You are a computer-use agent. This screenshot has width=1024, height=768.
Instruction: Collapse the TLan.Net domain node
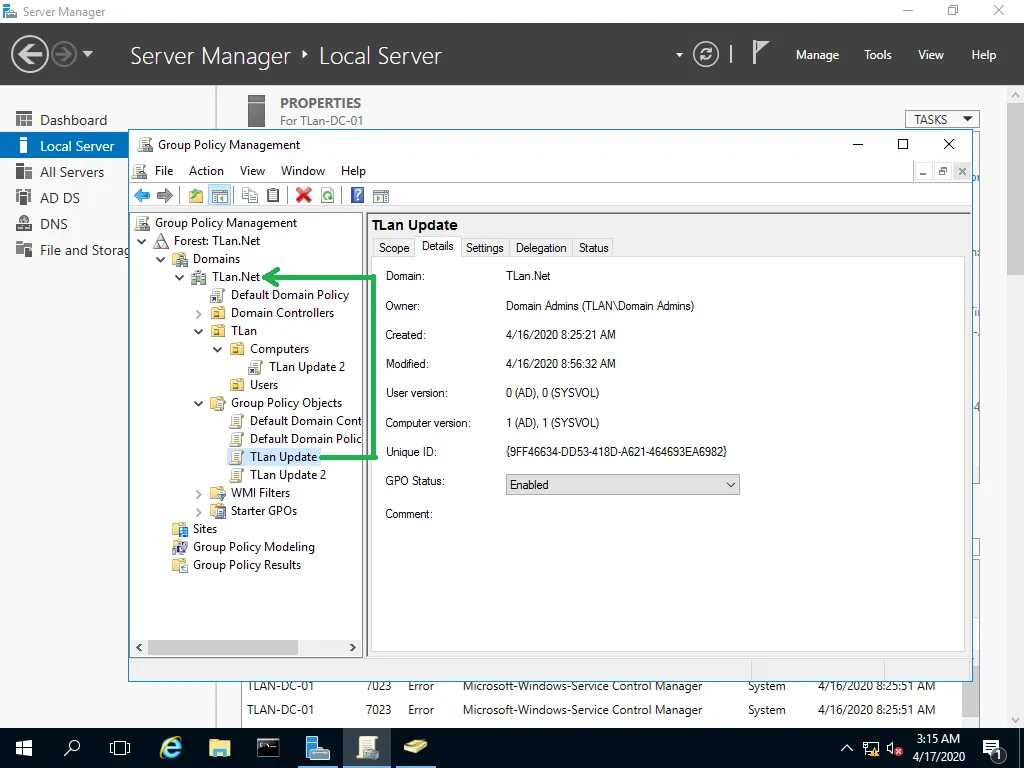(180, 277)
